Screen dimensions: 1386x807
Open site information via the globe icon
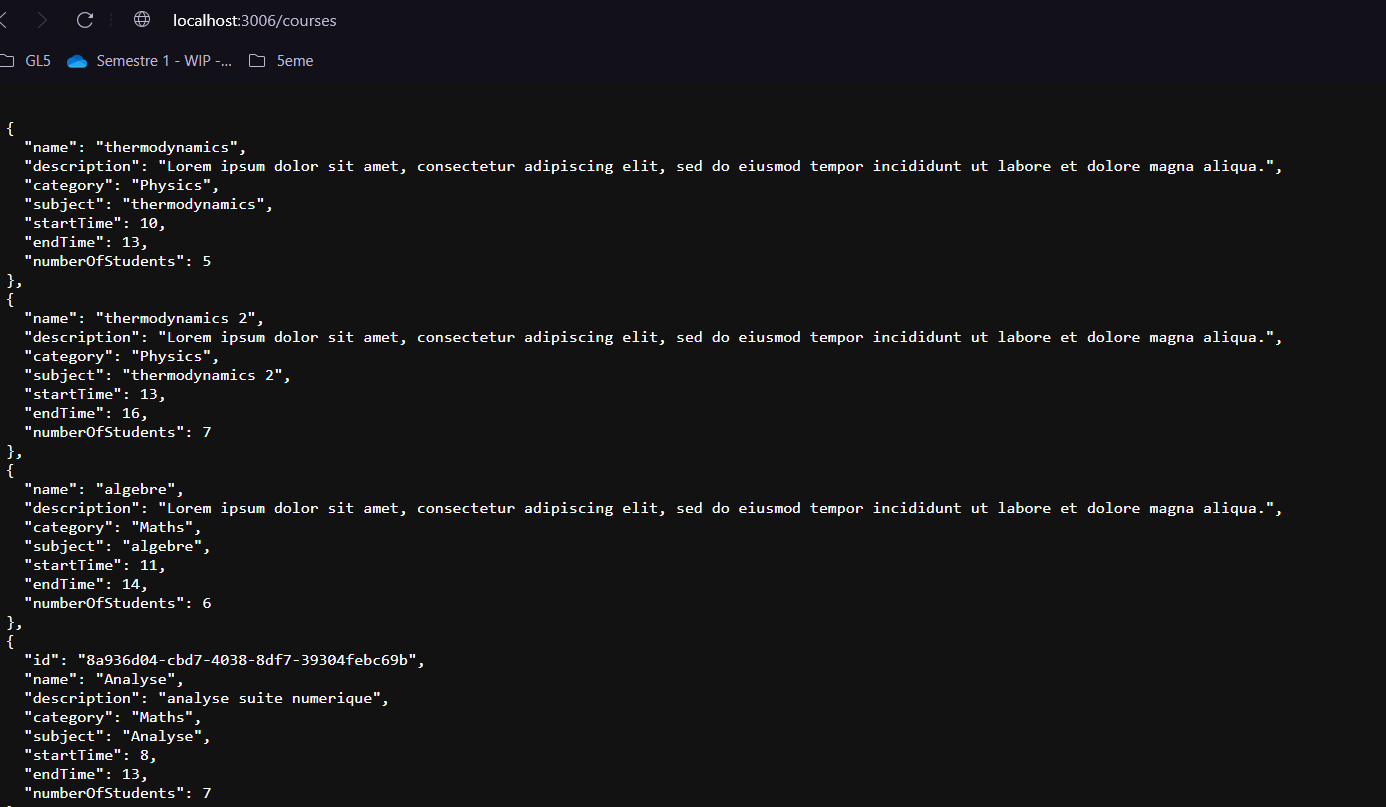coord(141,20)
